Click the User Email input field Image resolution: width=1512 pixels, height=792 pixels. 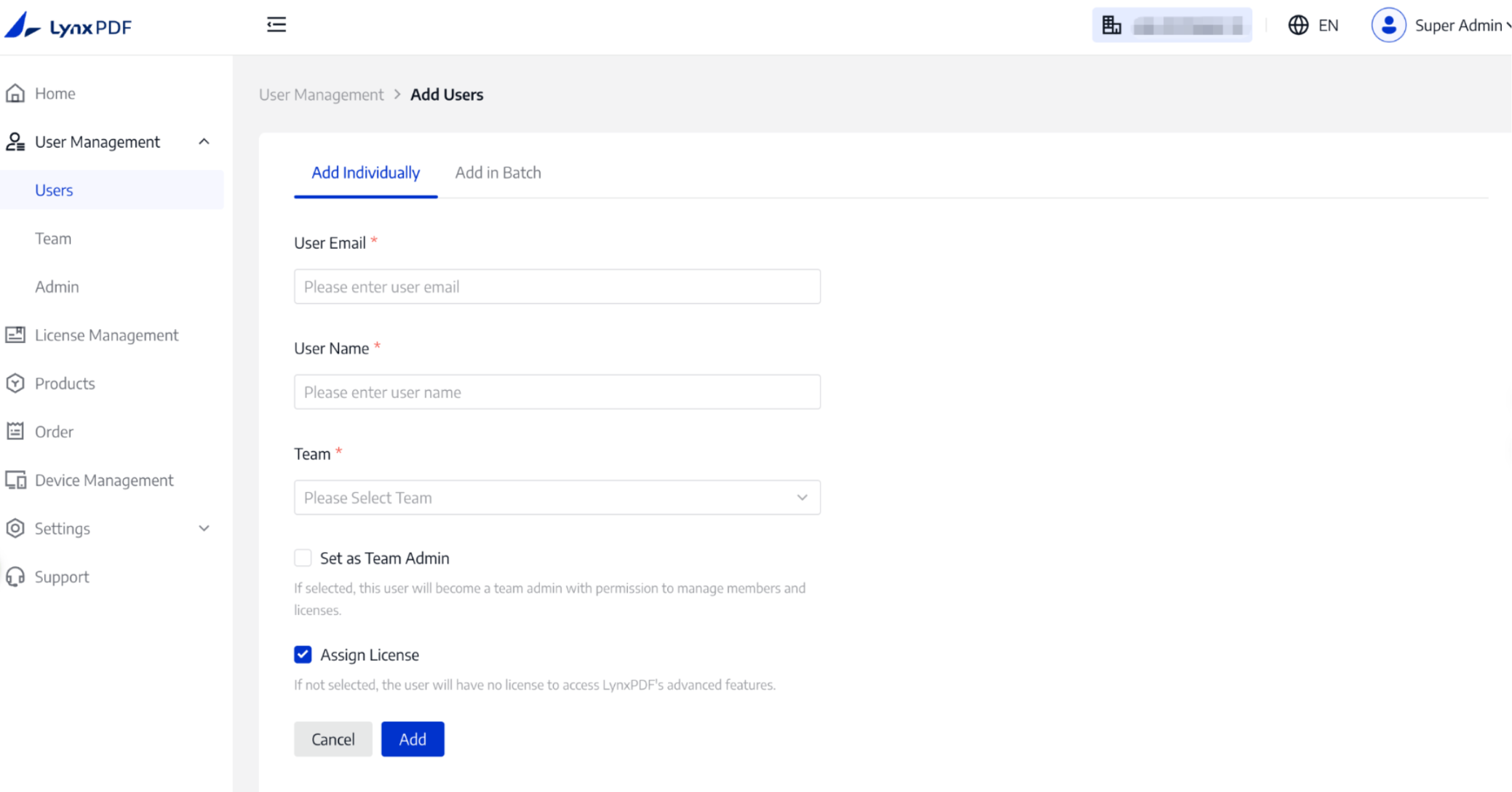tap(557, 287)
